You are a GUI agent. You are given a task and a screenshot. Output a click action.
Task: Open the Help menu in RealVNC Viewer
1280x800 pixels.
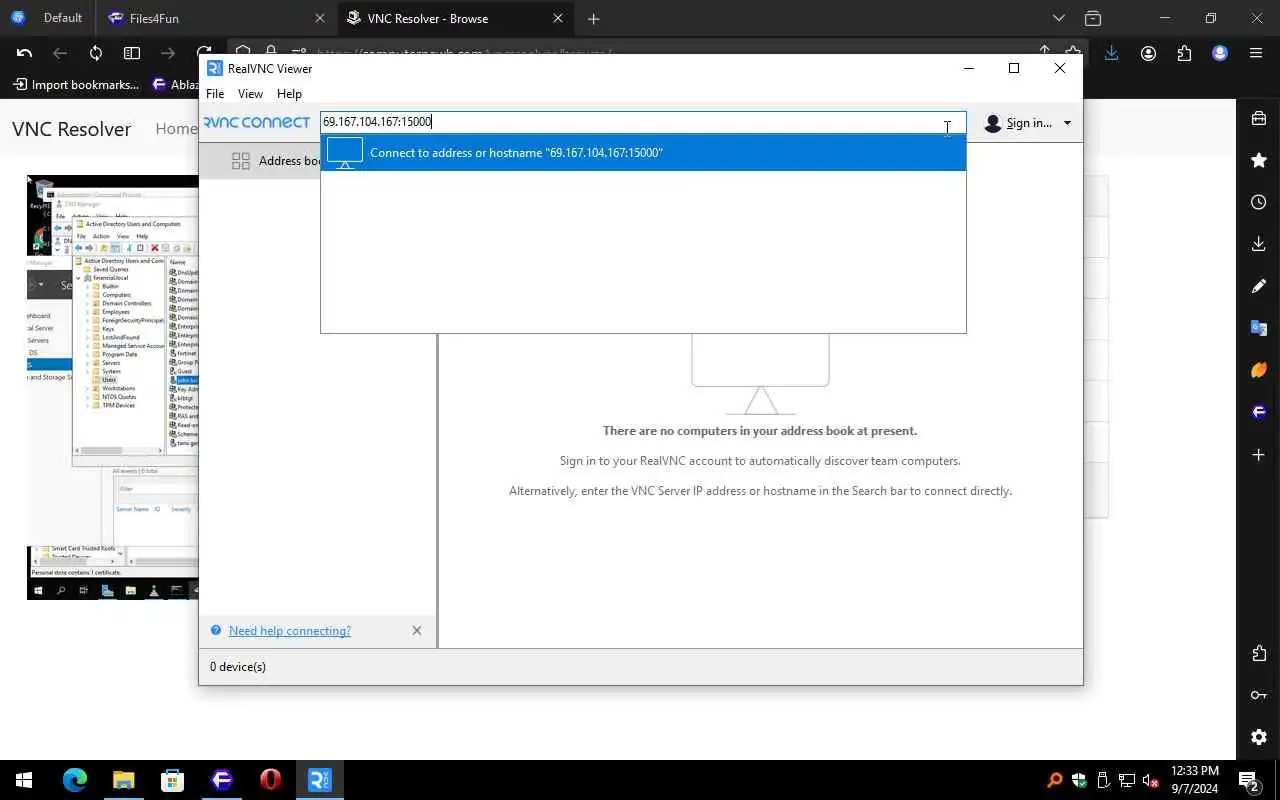[289, 94]
